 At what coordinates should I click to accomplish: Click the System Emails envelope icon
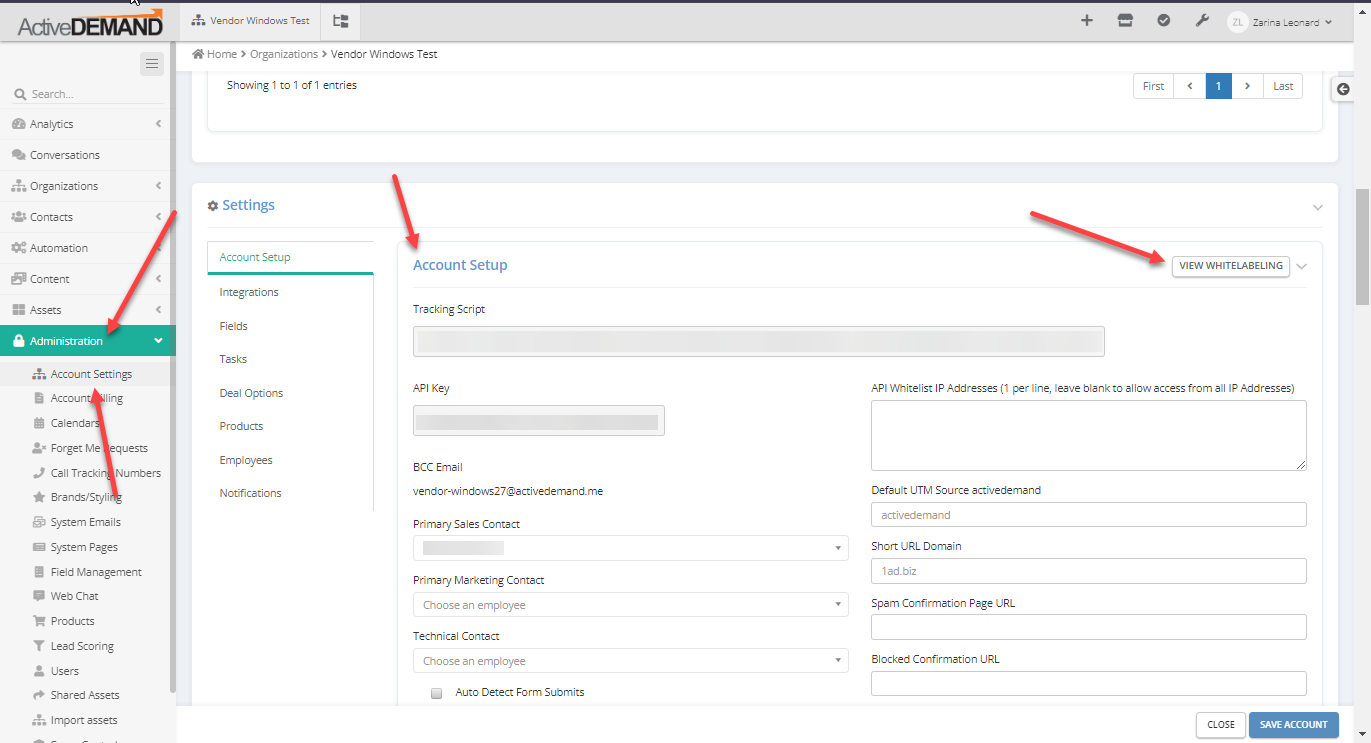39,522
